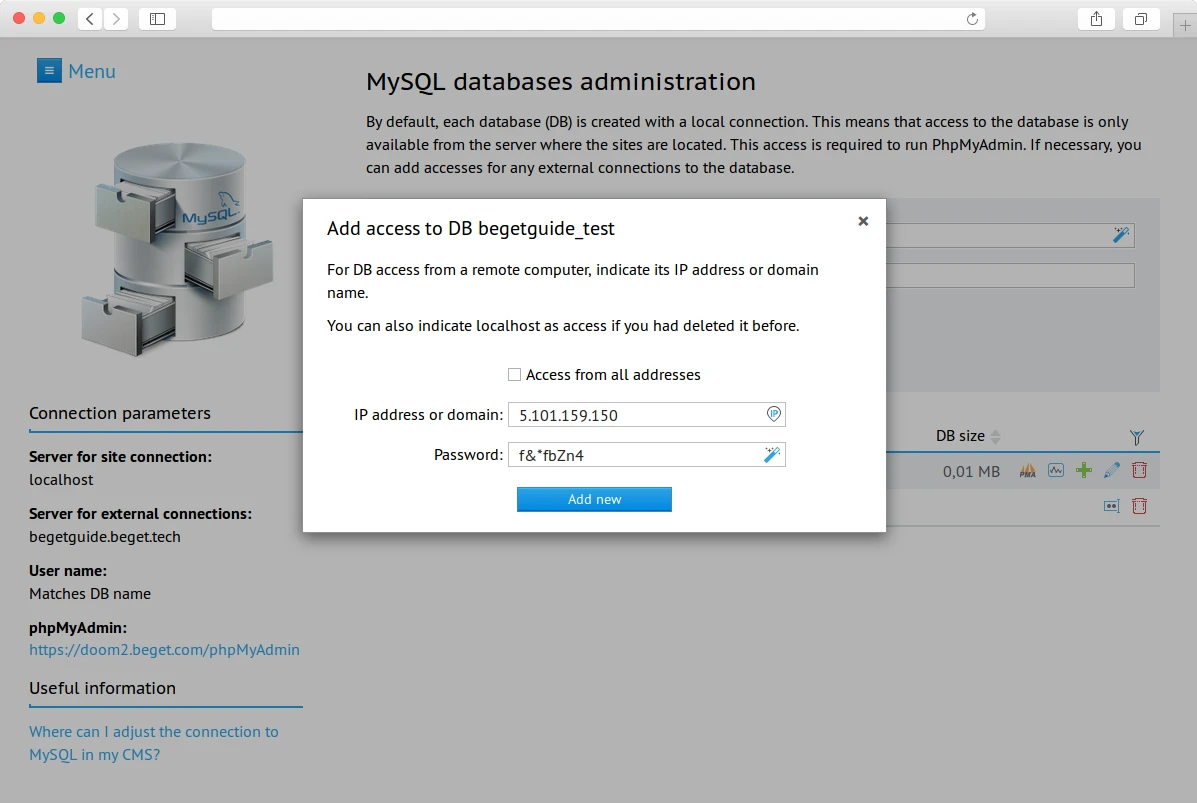
Task: Click the green plus to add access
Action: pos(1083,470)
